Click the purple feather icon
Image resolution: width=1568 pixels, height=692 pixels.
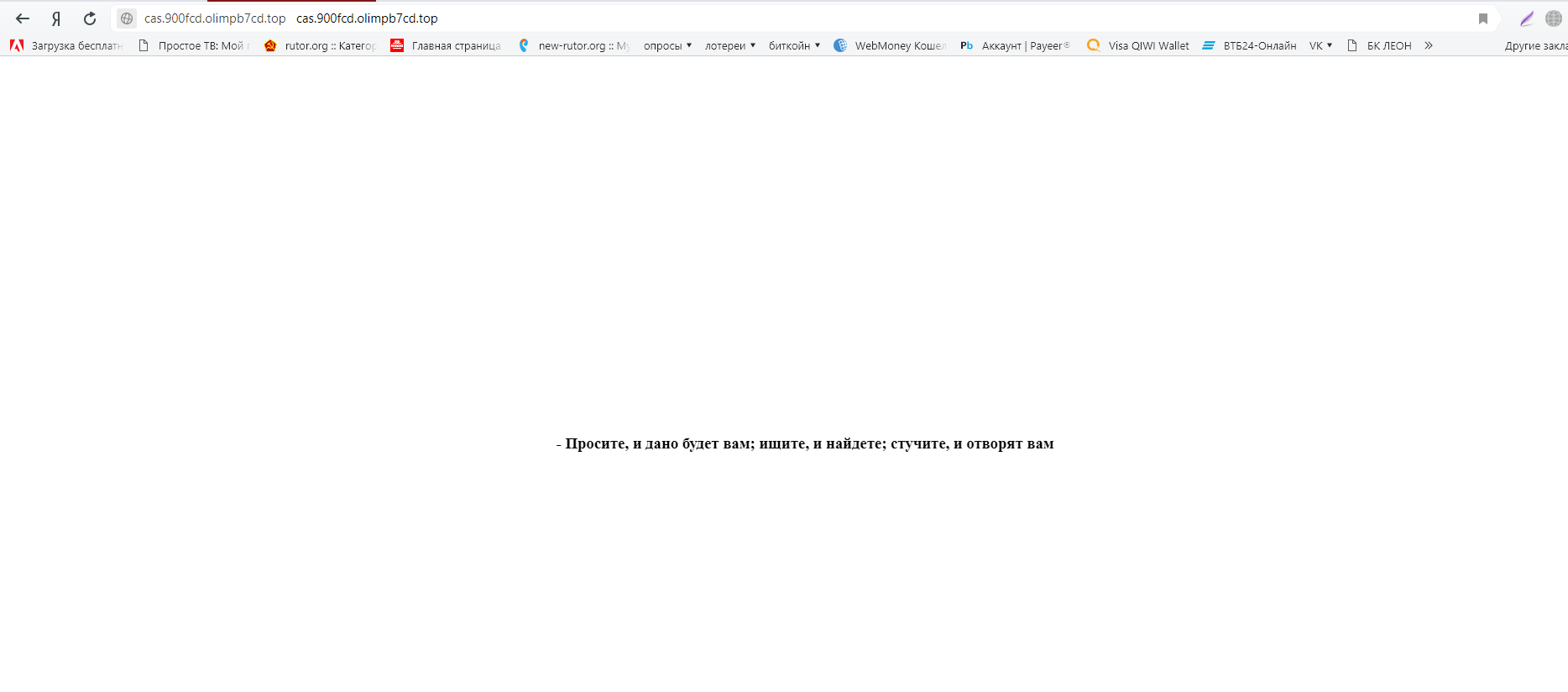click(x=1527, y=18)
